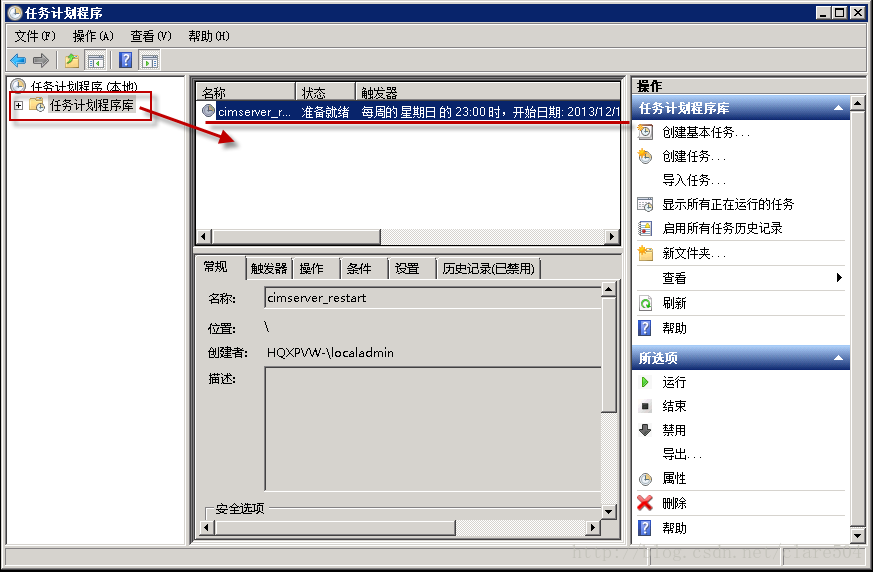Collapse the 任务计划程序库 actions section
873x572 pixels.
pos(838,108)
